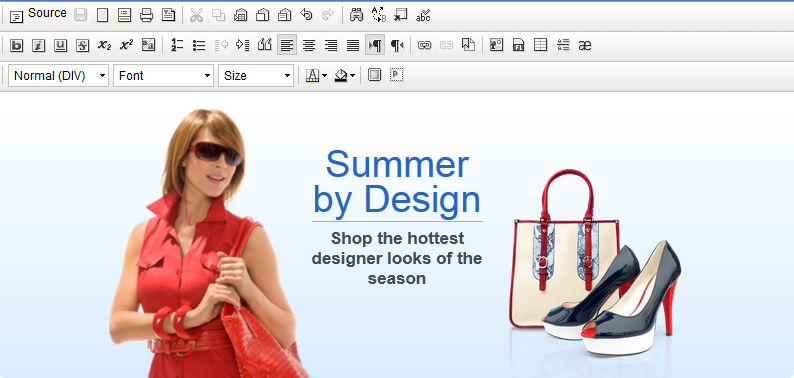Screen dimensions: 794x378
Task: Open the Size dropdown
Action: click(x=256, y=75)
